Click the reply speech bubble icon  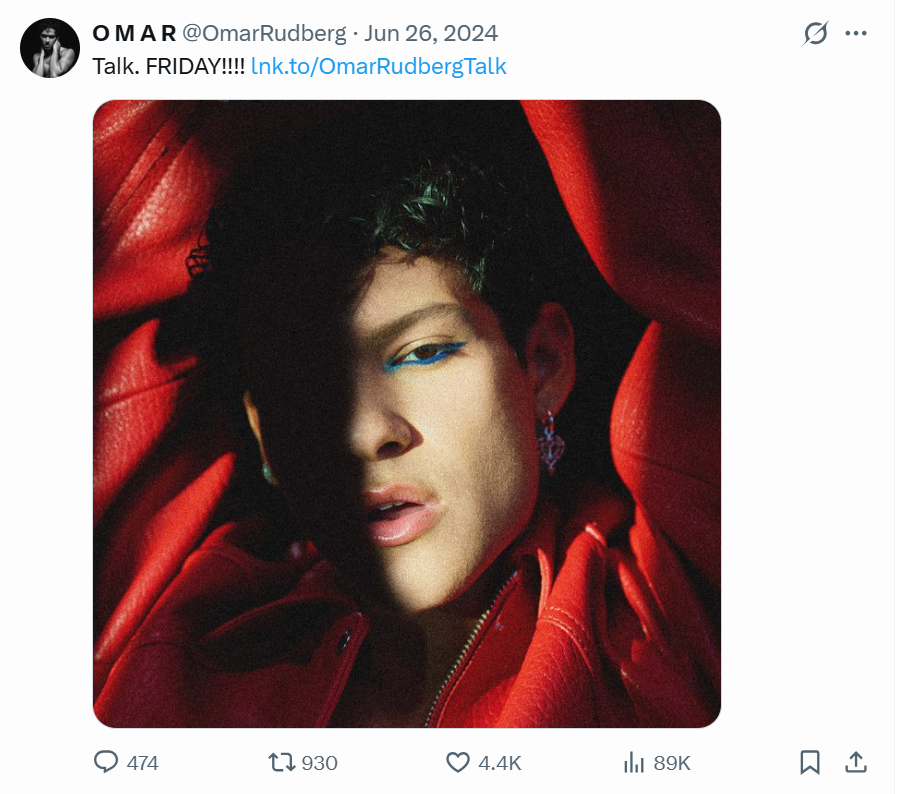pos(106,762)
